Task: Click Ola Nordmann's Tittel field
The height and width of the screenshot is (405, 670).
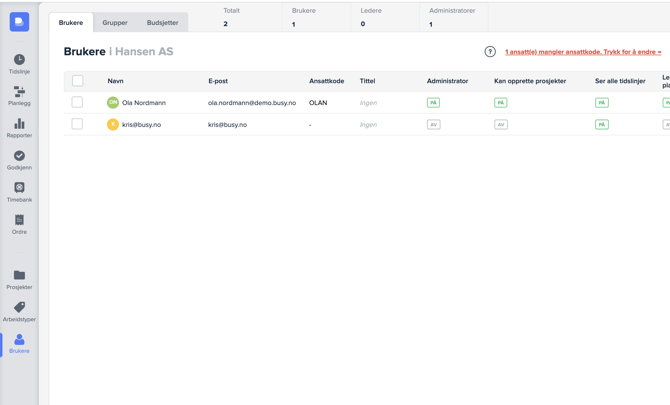Action: [368, 103]
